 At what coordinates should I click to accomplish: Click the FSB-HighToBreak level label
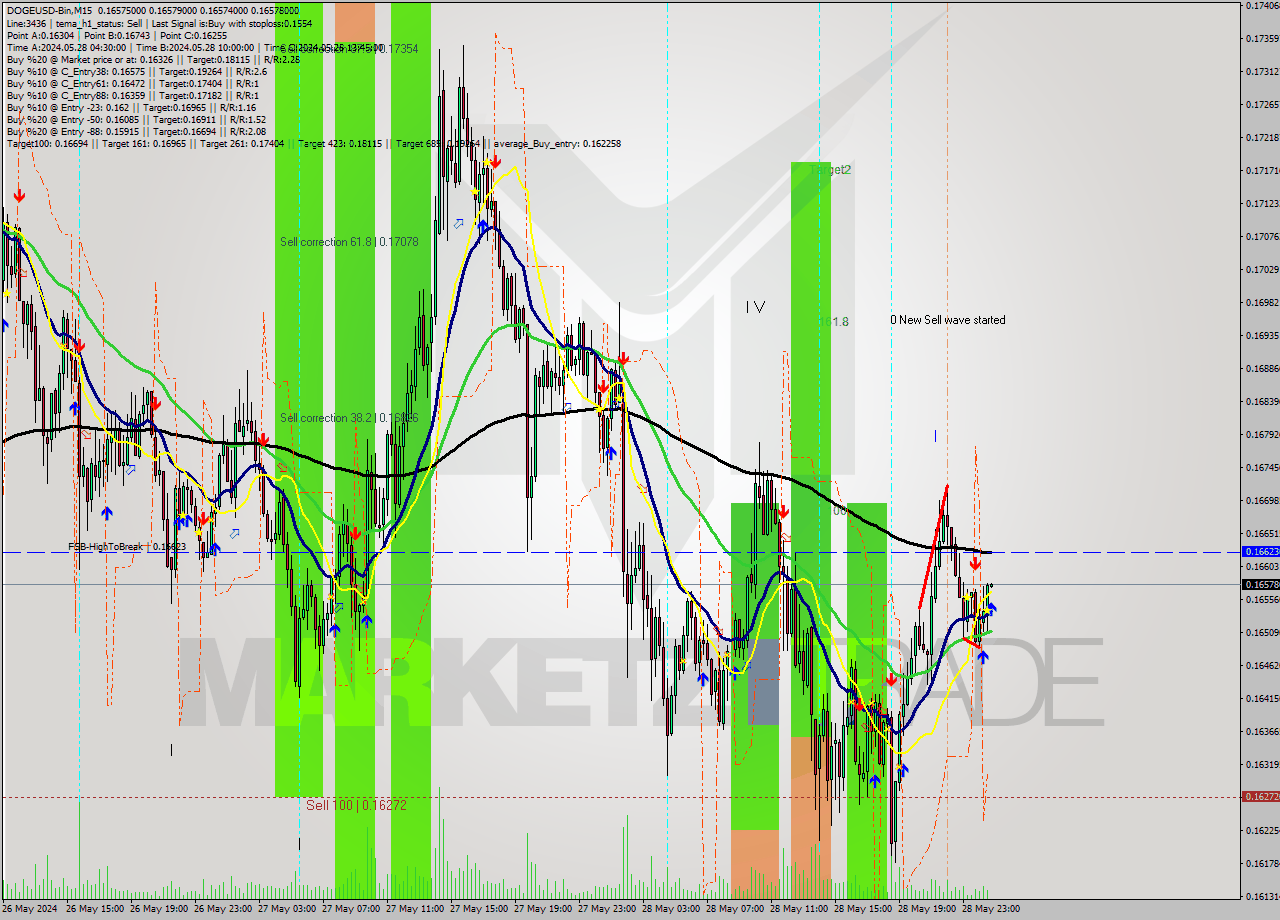click(x=126, y=547)
